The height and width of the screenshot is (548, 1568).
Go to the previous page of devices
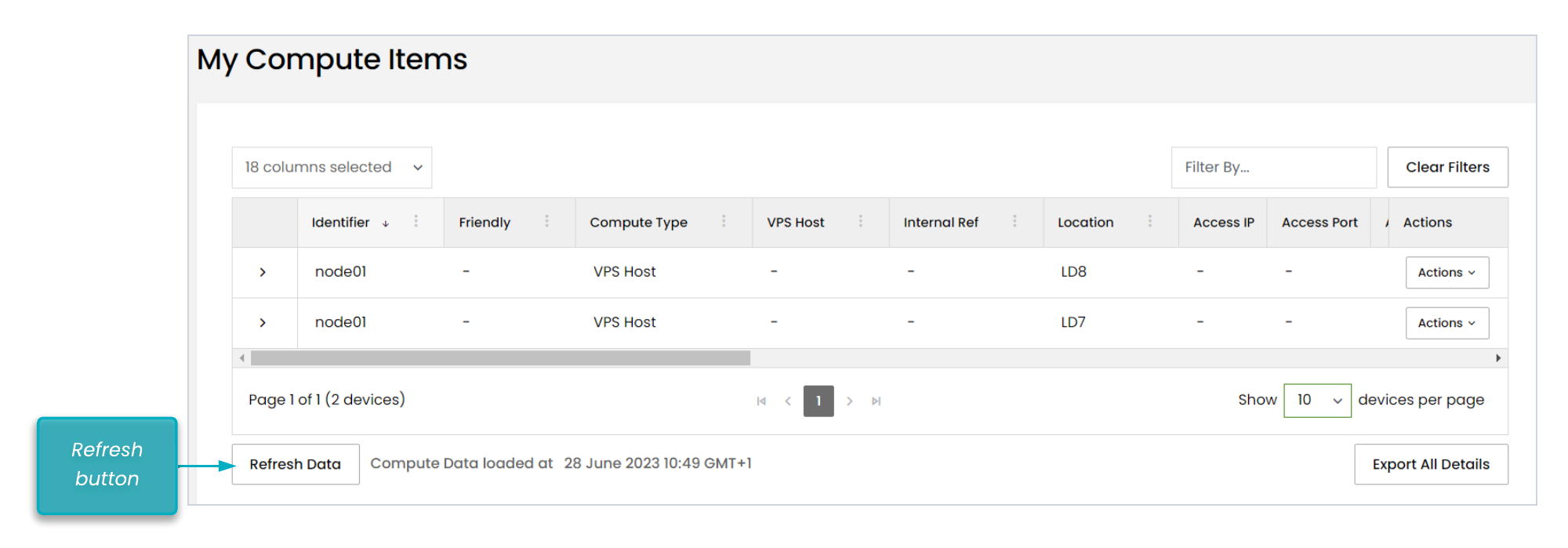(788, 401)
